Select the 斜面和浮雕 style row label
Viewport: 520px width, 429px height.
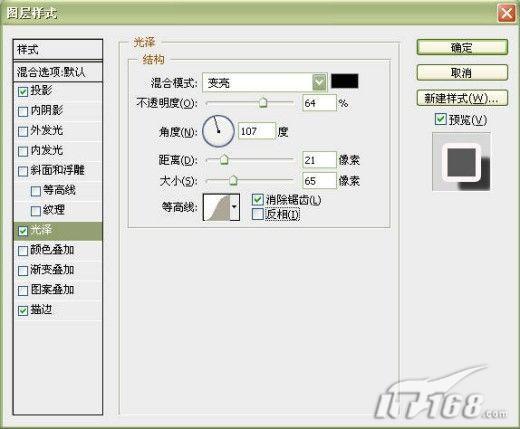(x=57, y=170)
